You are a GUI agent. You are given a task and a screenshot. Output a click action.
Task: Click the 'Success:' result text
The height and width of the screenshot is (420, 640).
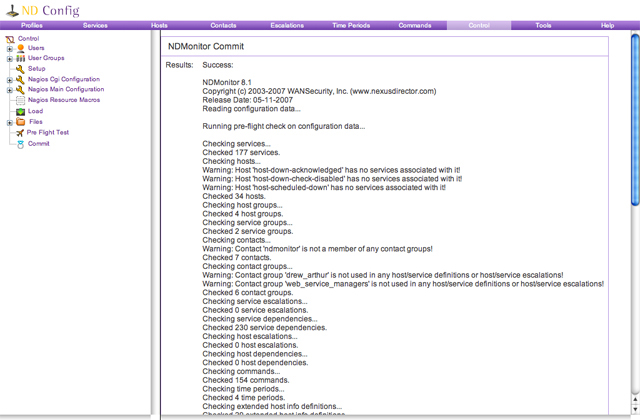tap(218, 65)
